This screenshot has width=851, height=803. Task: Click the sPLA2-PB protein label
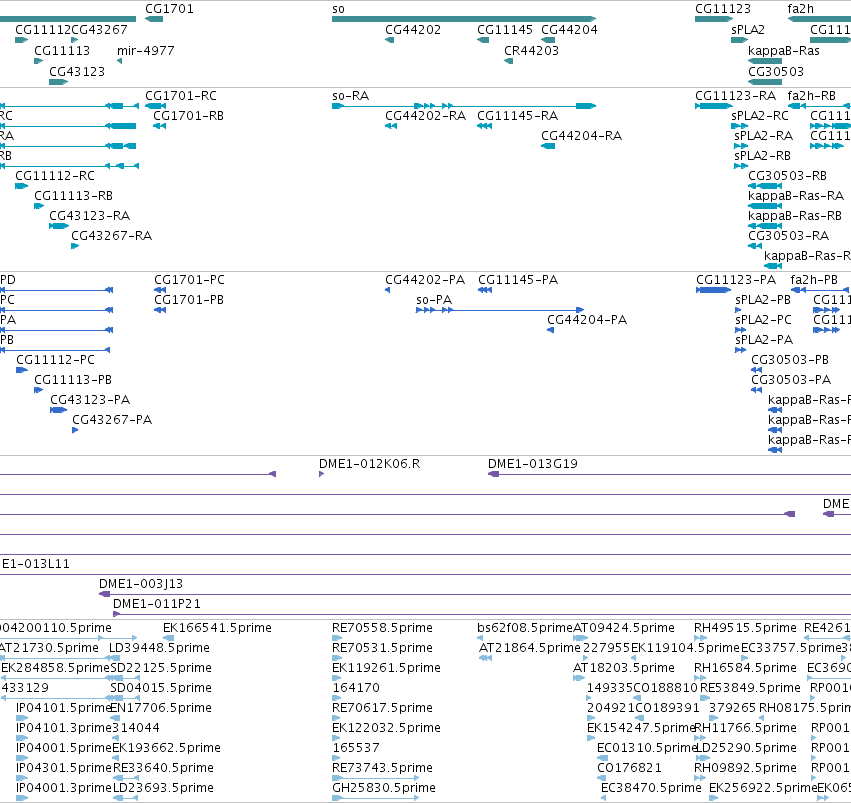763,299
